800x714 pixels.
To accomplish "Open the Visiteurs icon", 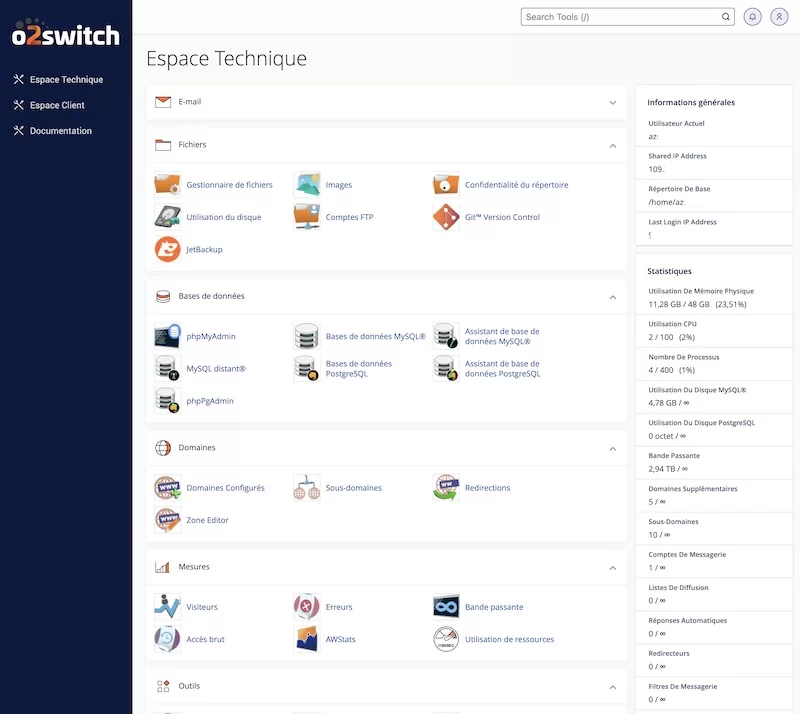I will coord(167,607).
